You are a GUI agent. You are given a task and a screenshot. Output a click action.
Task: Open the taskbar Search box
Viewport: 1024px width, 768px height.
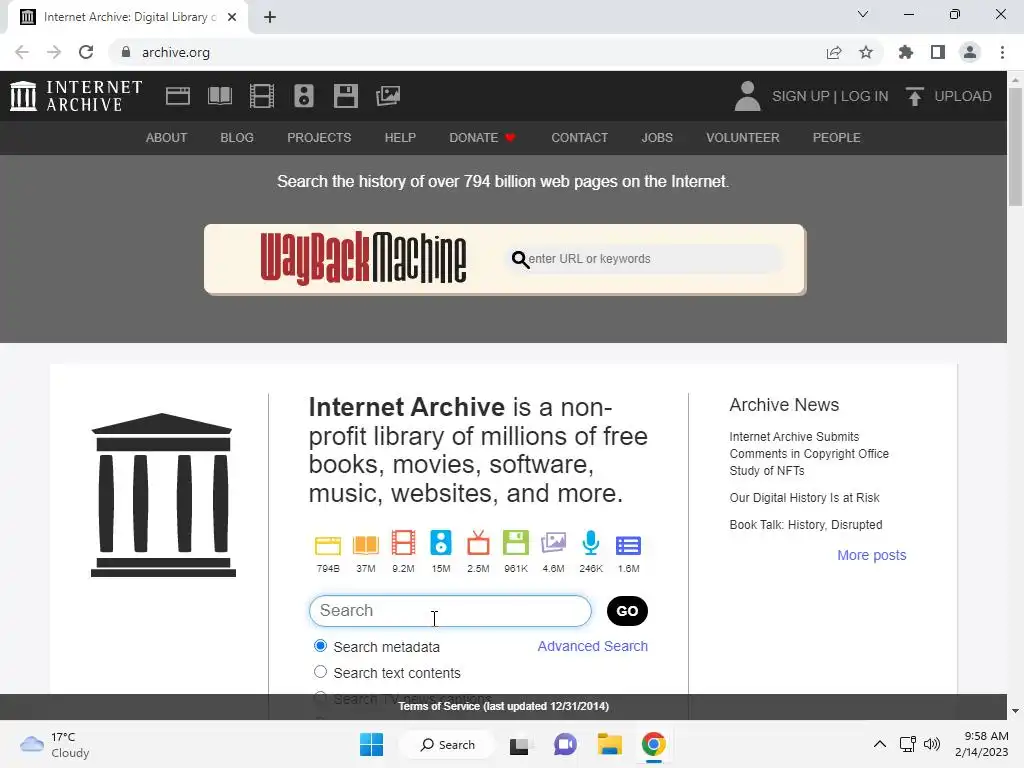(x=448, y=744)
